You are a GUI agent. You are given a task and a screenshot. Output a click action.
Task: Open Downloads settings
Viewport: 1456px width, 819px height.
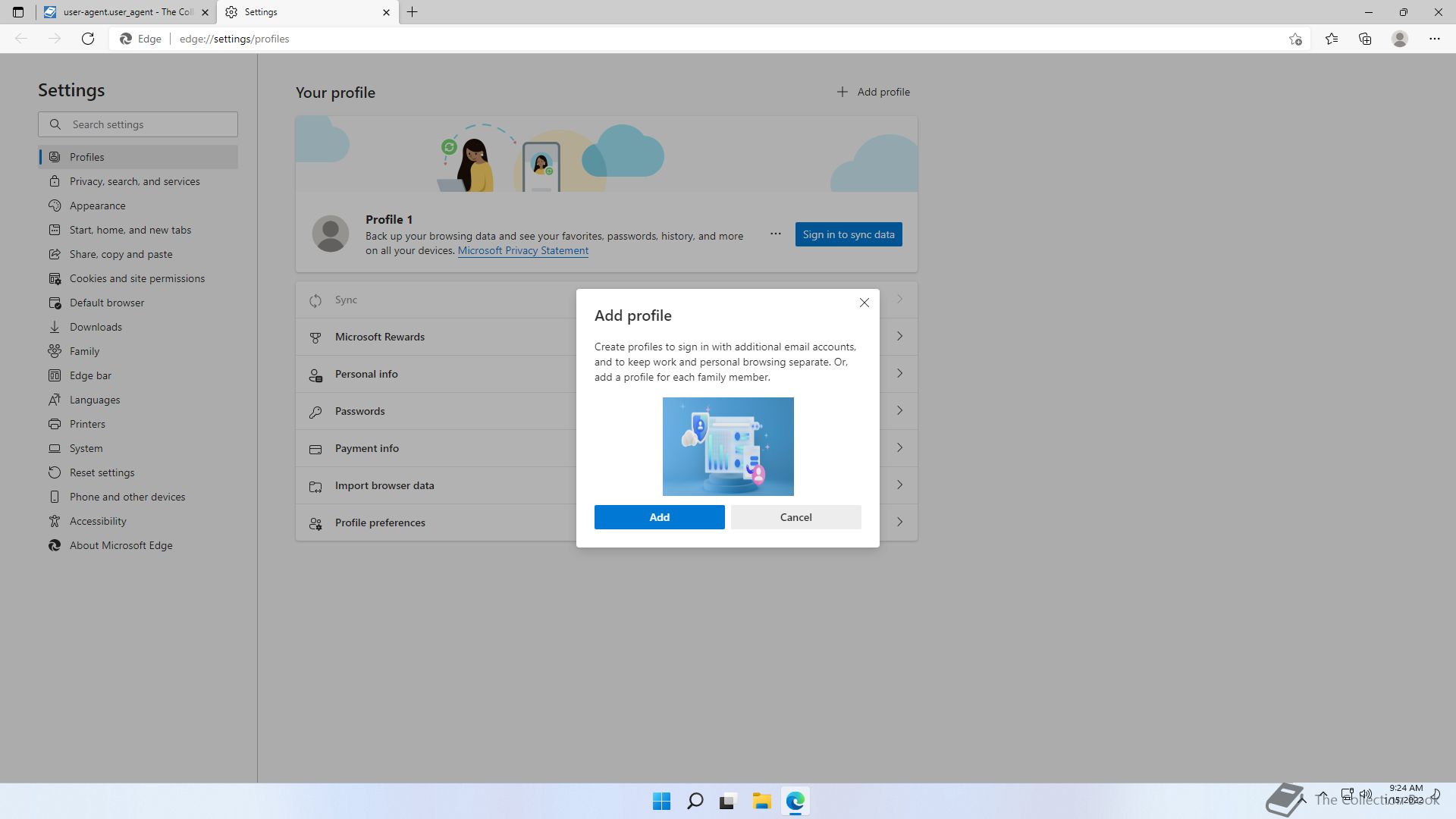pyautogui.click(x=138, y=327)
